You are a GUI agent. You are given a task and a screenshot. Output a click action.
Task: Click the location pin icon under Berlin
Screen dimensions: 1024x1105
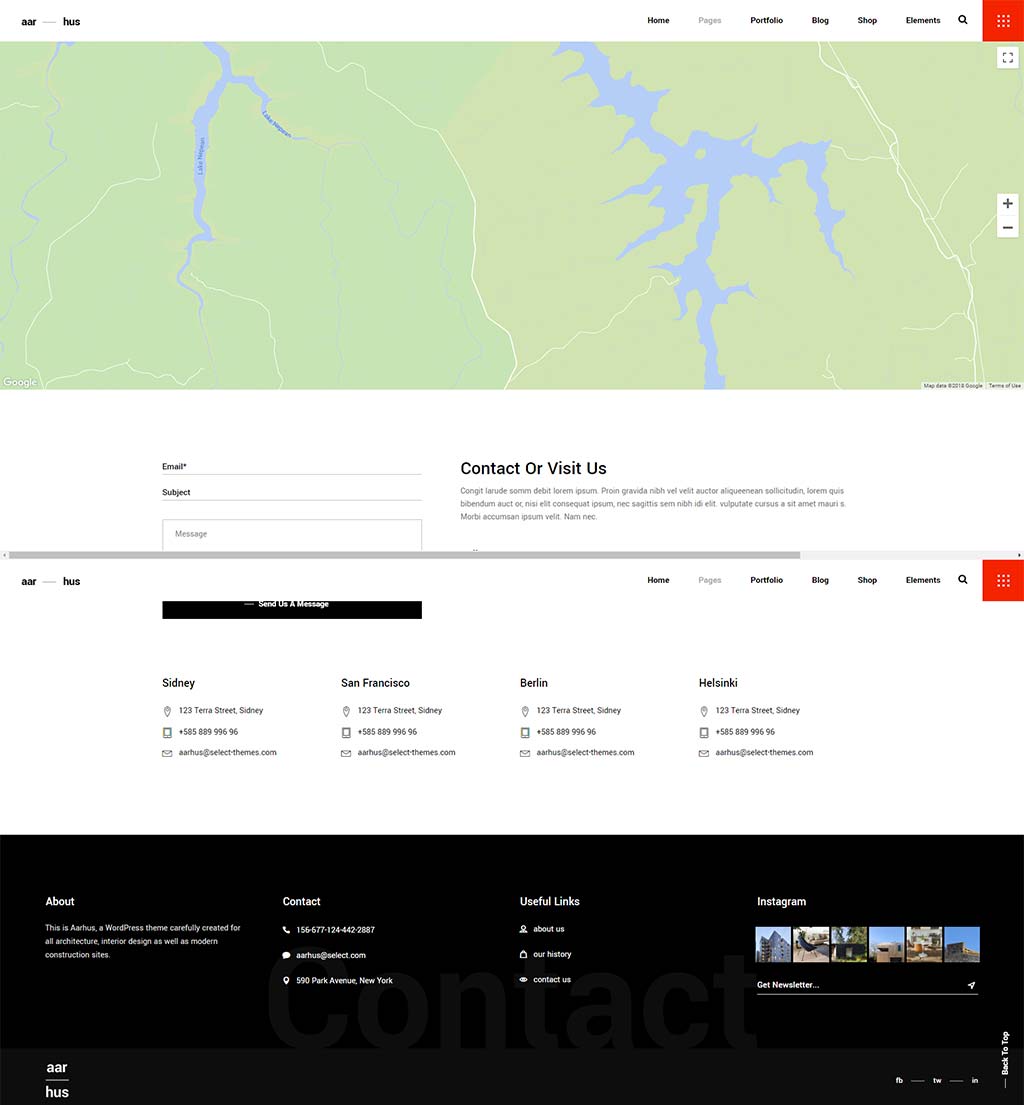pyautogui.click(x=525, y=711)
